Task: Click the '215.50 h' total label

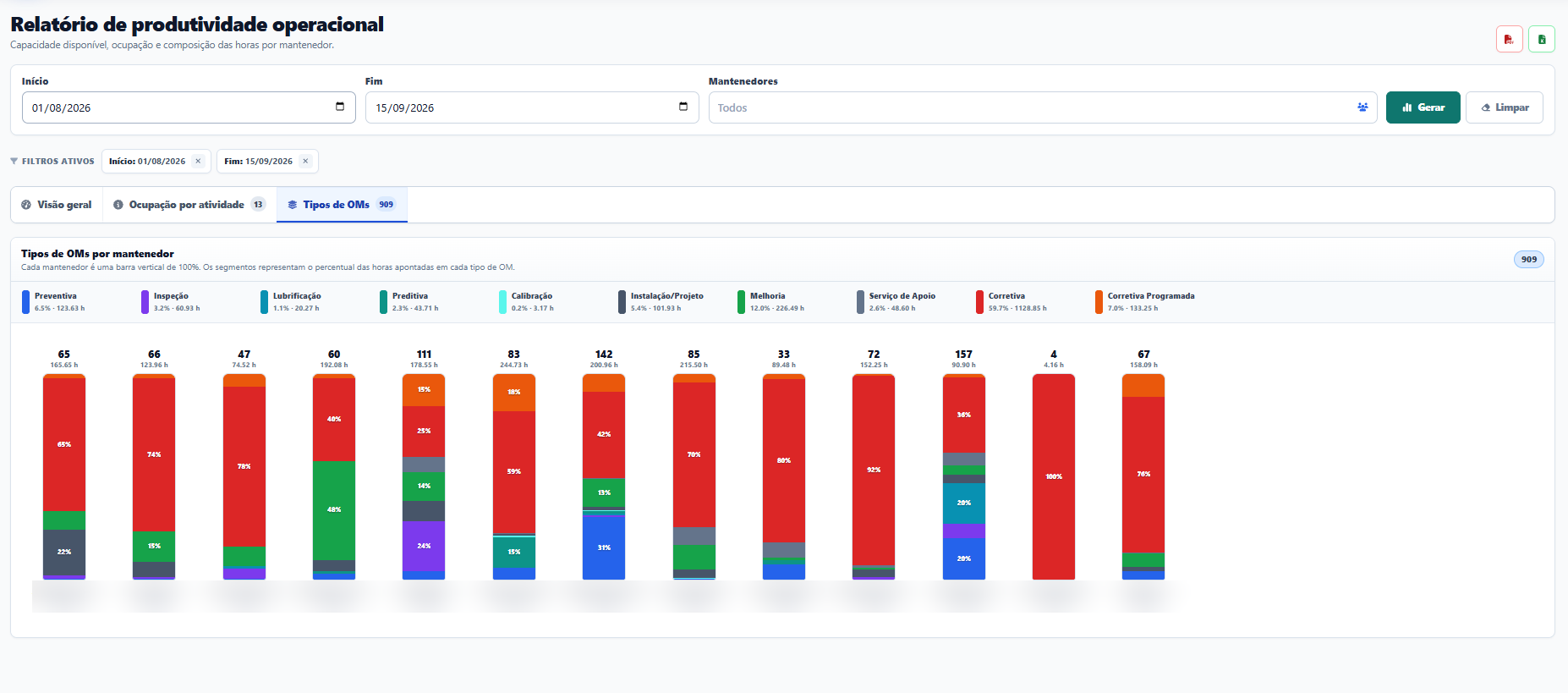Action: point(694,366)
